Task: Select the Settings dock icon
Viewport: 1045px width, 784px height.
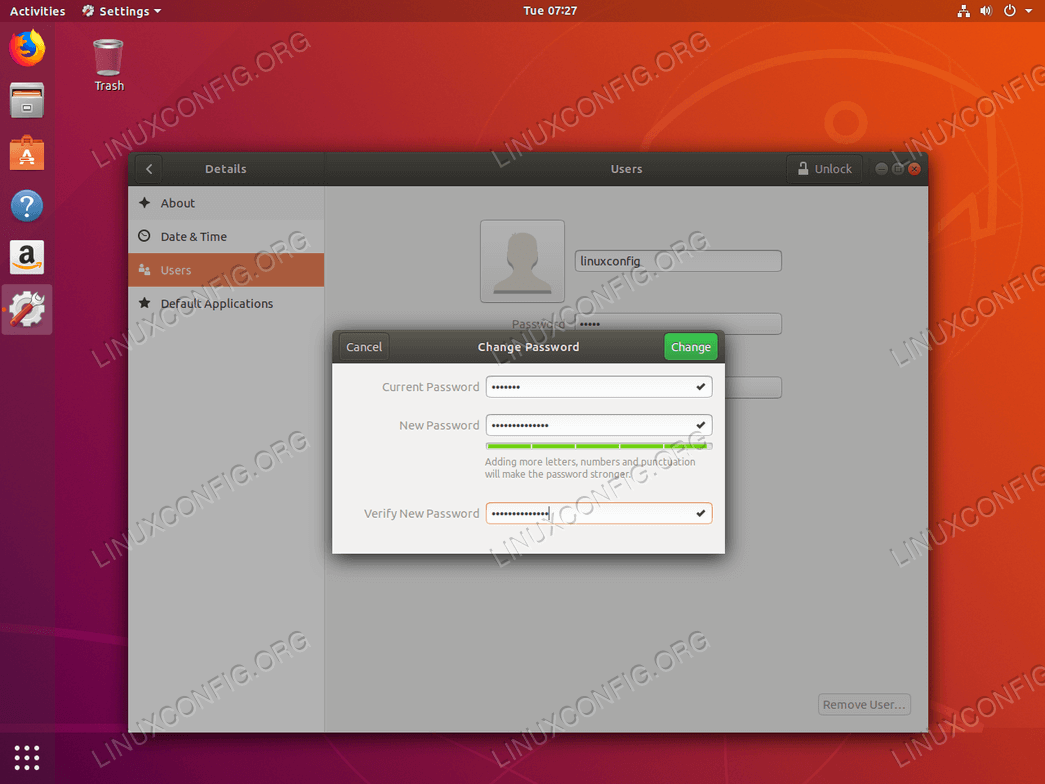Action: (27, 309)
